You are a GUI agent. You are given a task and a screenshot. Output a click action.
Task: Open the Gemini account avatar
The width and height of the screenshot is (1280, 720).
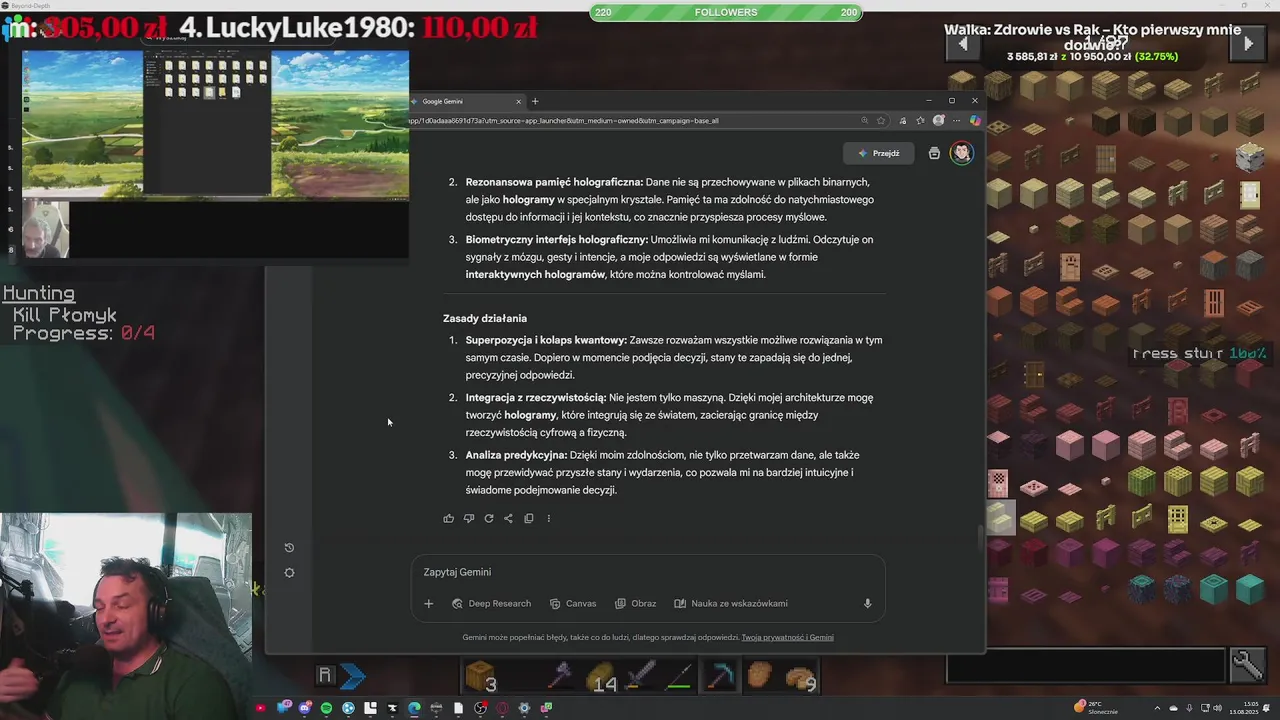point(961,153)
